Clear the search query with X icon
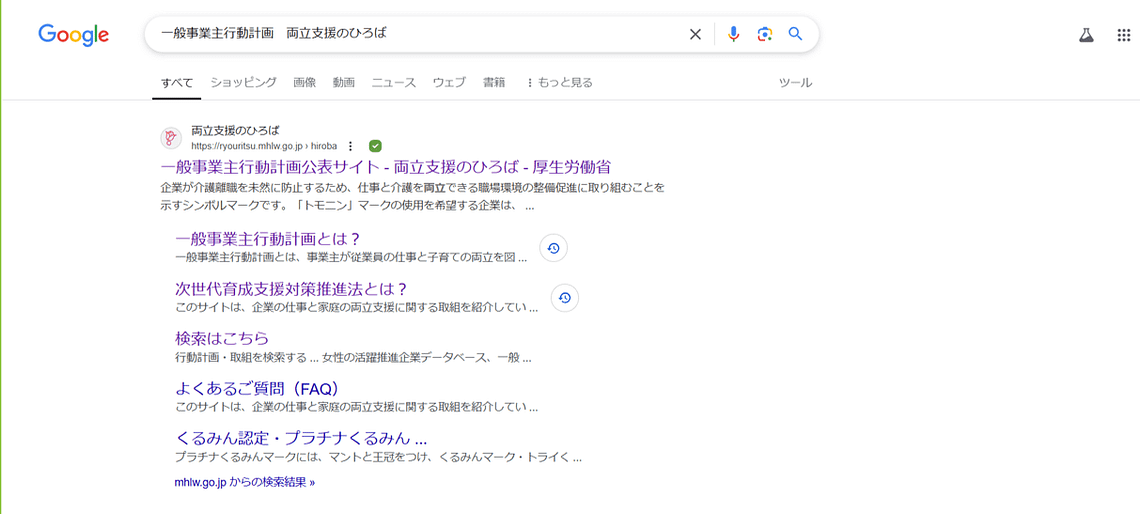The width and height of the screenshot is (1140, 514). [x=695, y=34]
